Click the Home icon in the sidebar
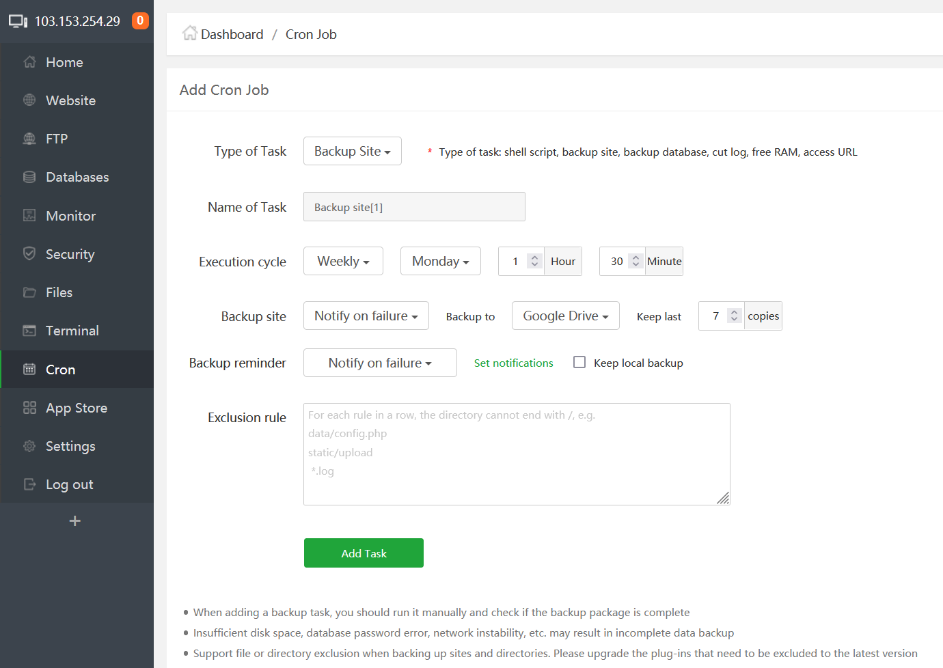The width and height of the screenshot is (943, 668). [x=29, y=62]
